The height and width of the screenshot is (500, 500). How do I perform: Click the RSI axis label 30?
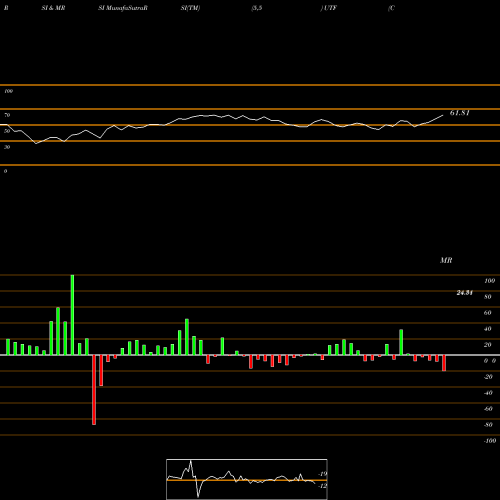[x=7, y=147]
